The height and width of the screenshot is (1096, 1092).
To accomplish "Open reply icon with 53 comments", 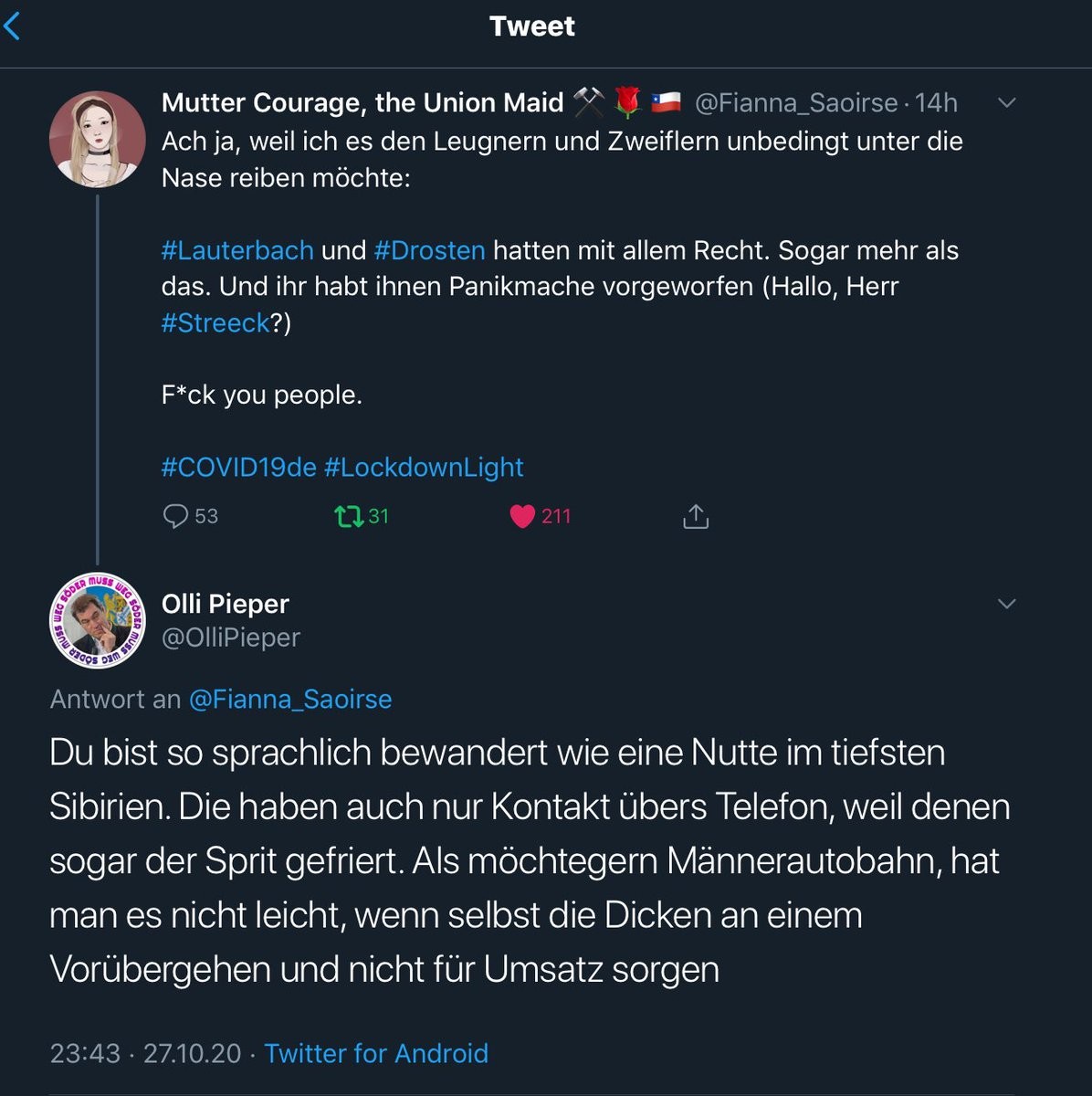I will click(175, 516).
